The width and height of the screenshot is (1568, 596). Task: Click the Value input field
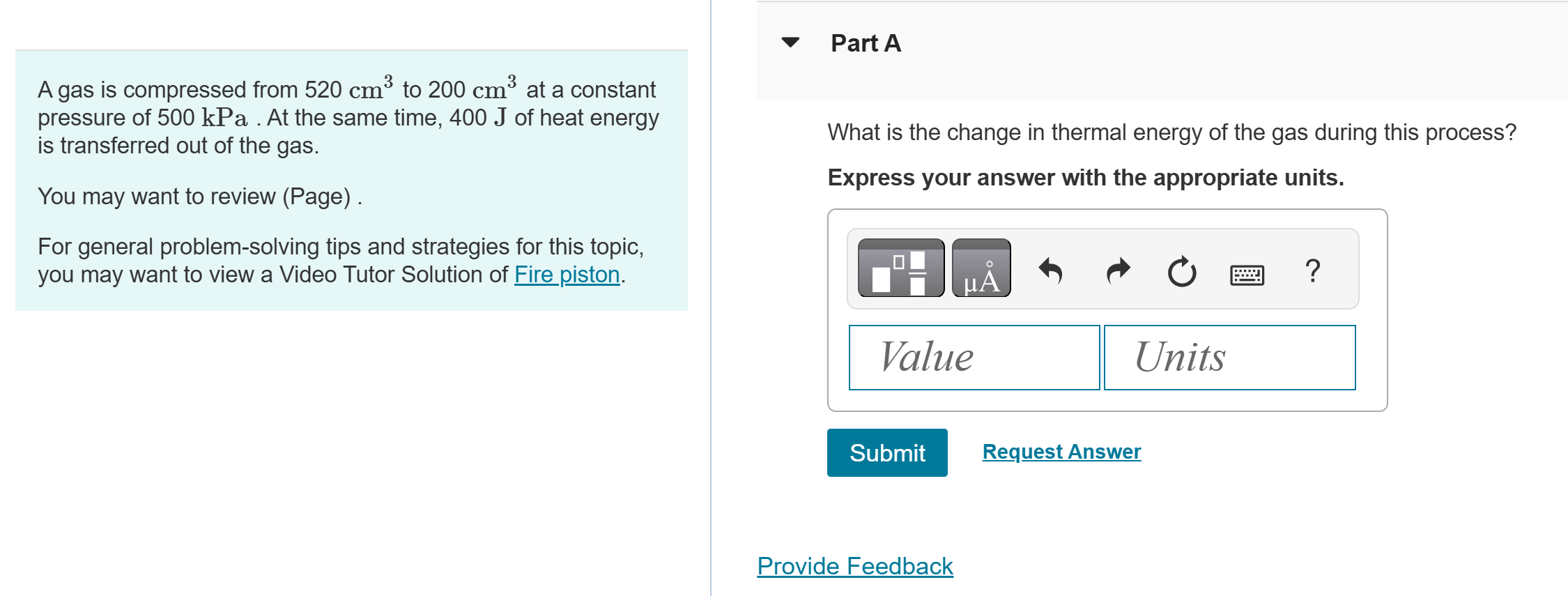click(x=974, y=356)
